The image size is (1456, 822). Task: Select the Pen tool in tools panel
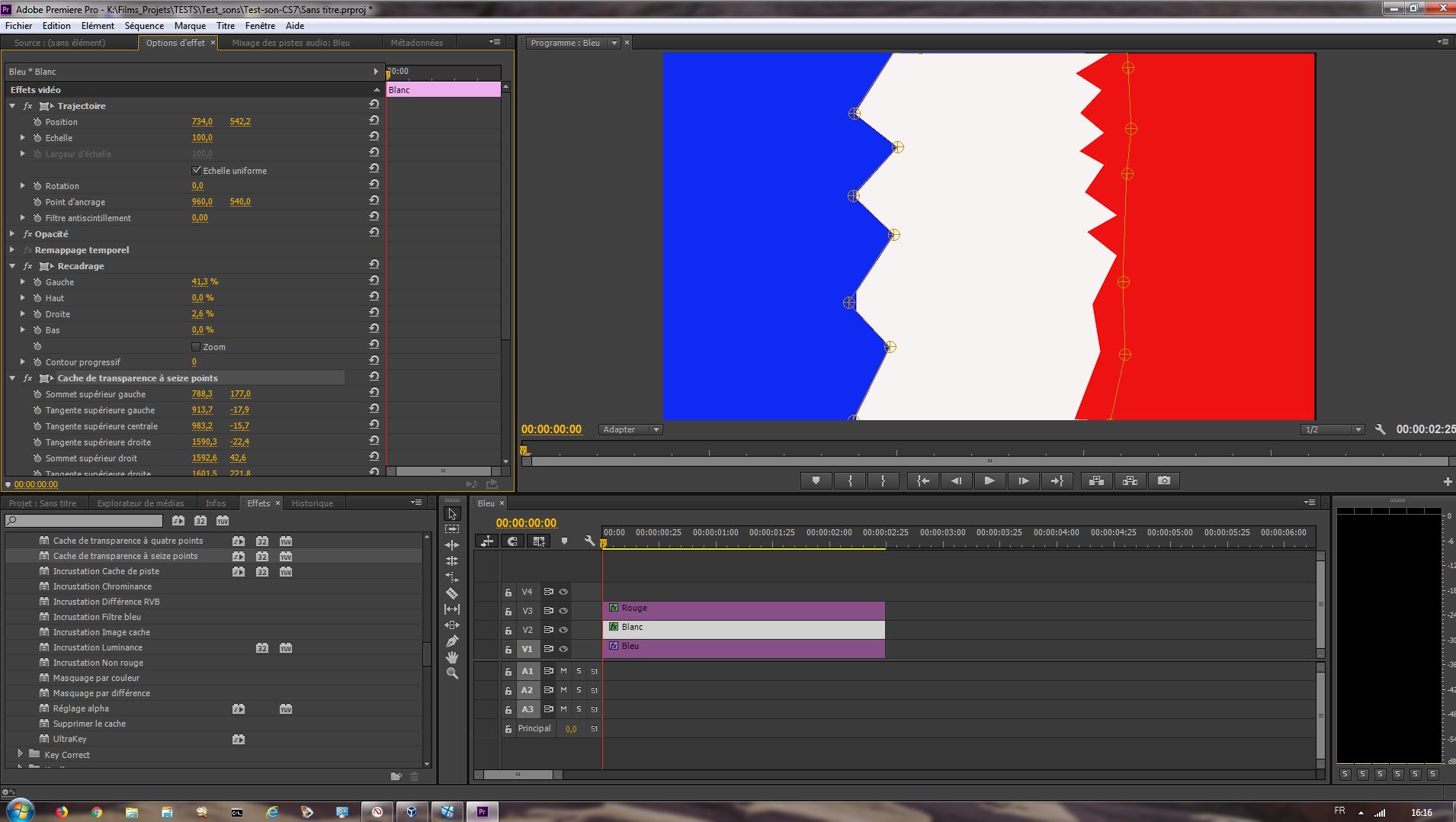[452, 641]
